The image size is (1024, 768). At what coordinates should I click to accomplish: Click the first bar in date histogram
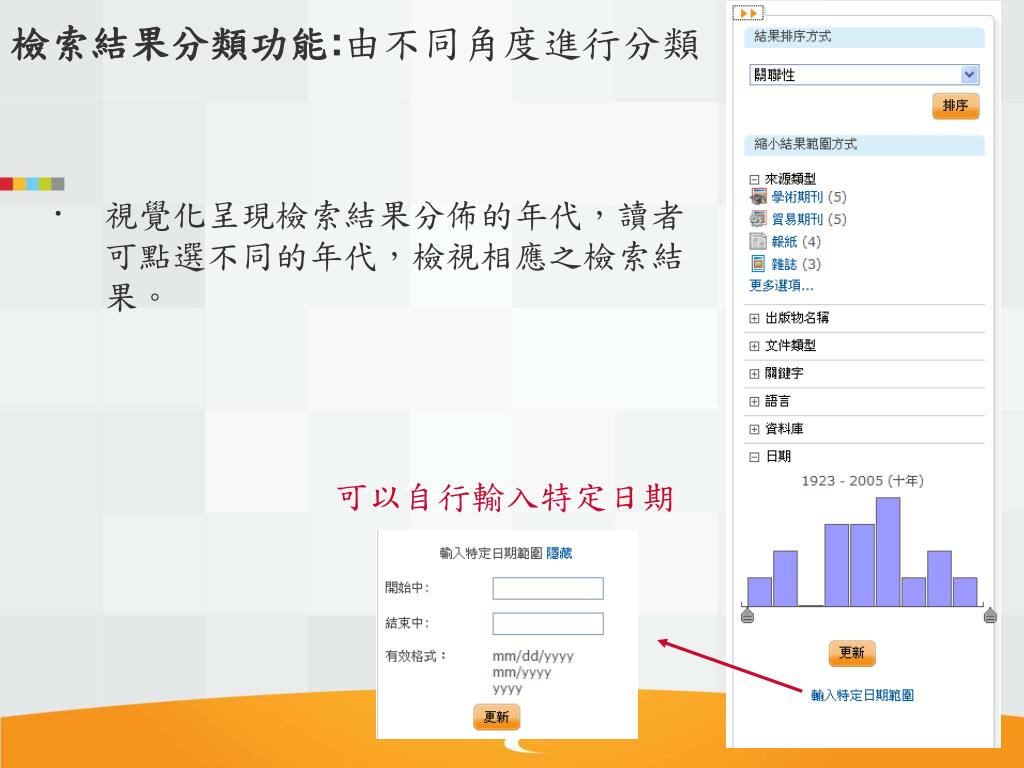pyautogui.click(x=760, y=592)
